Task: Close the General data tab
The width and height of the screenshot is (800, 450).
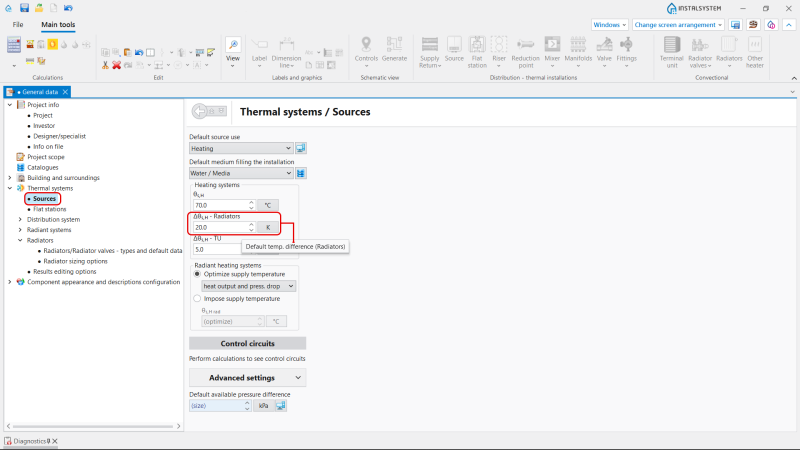Action: [x=65, y=92]
